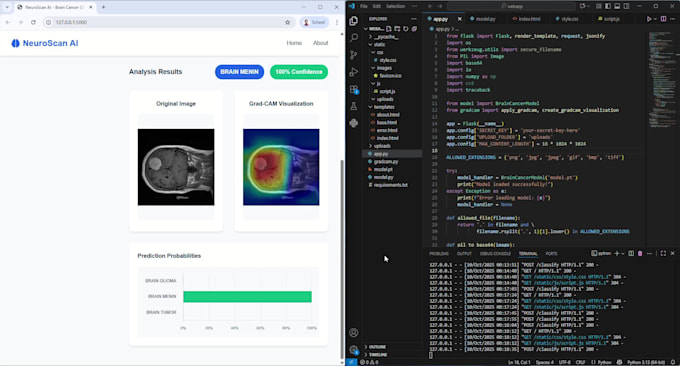The width and height of the screenshot is (680, 366).
Task: Click the green BRAIN MENIN probability bar
Action: tap(247, 297)
